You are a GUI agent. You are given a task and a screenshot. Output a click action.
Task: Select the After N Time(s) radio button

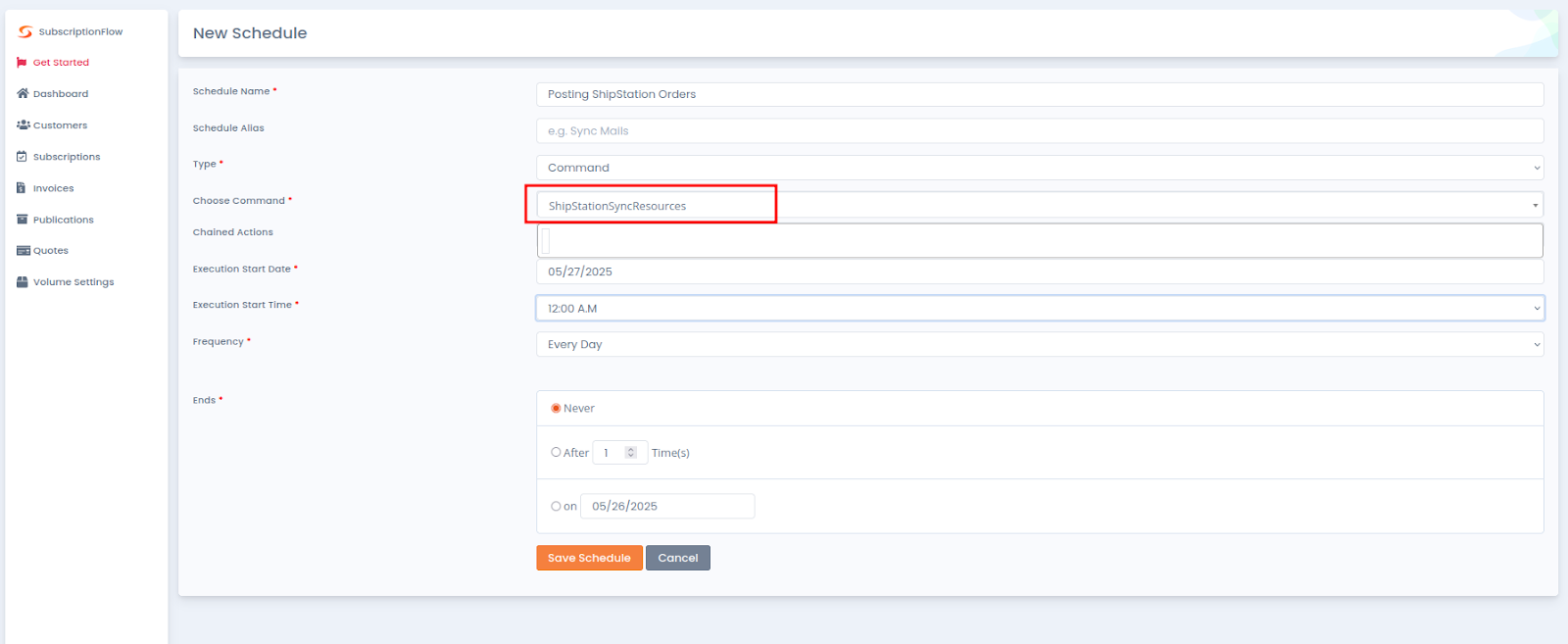[x=556, y=452]
